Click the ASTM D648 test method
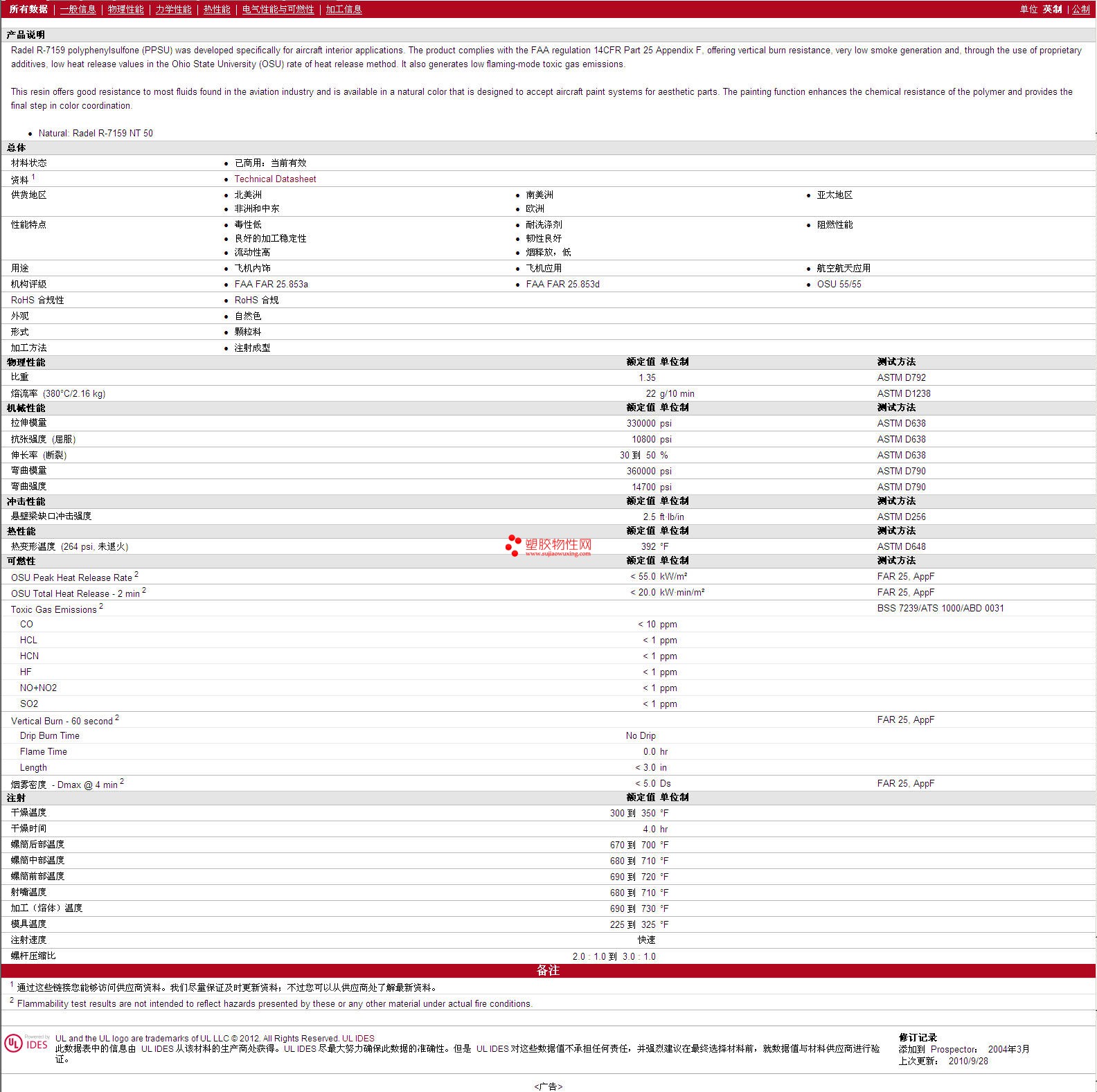 pos(901,546)
